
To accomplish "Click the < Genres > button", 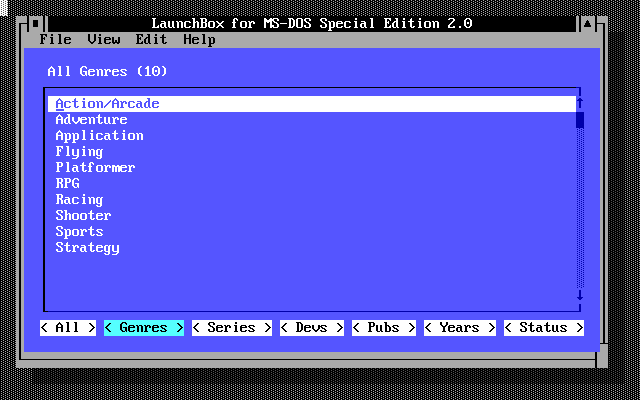I will (144, 328).
